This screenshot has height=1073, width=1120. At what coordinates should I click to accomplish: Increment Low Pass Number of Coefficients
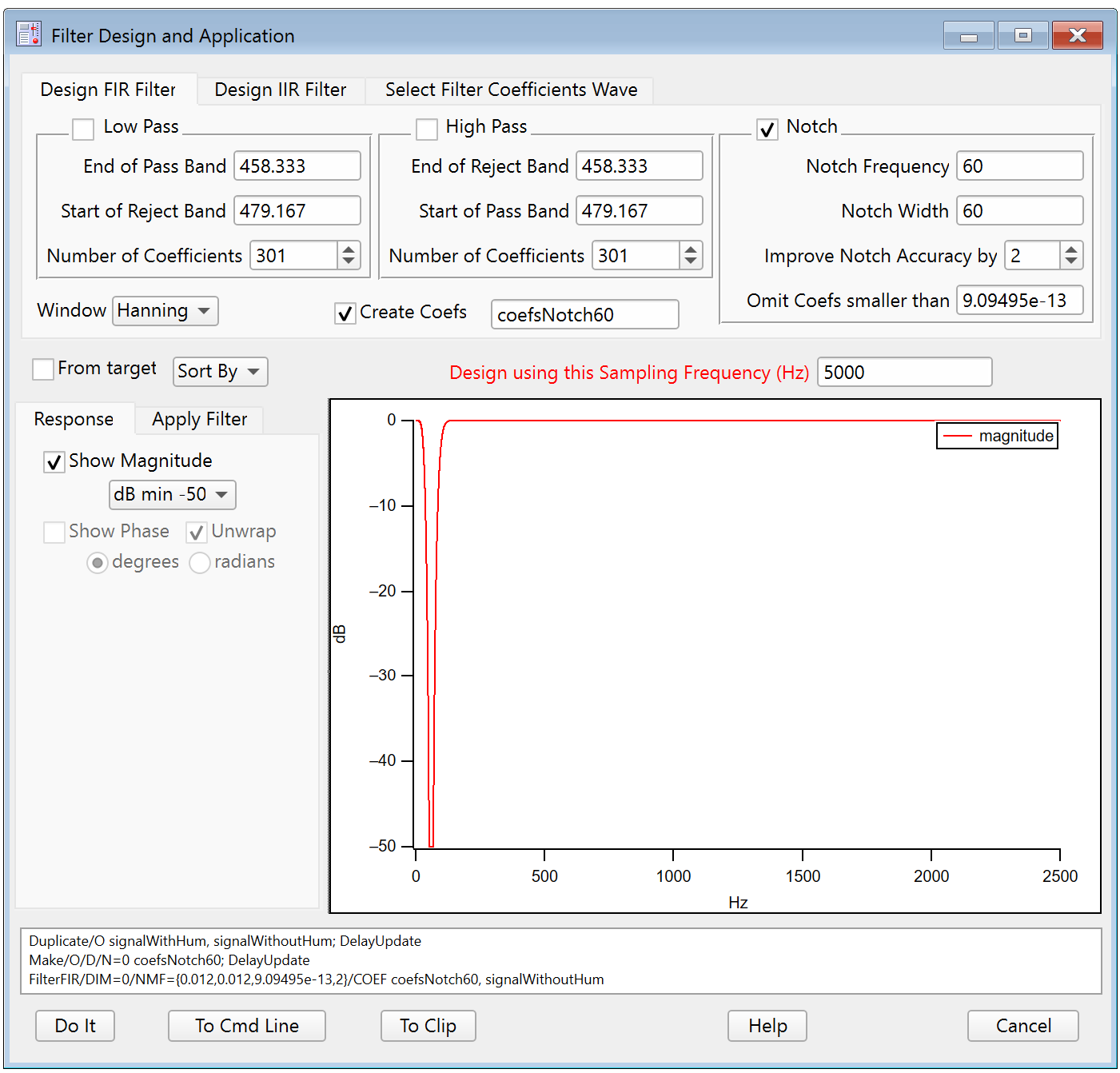(x=349, y=249)
